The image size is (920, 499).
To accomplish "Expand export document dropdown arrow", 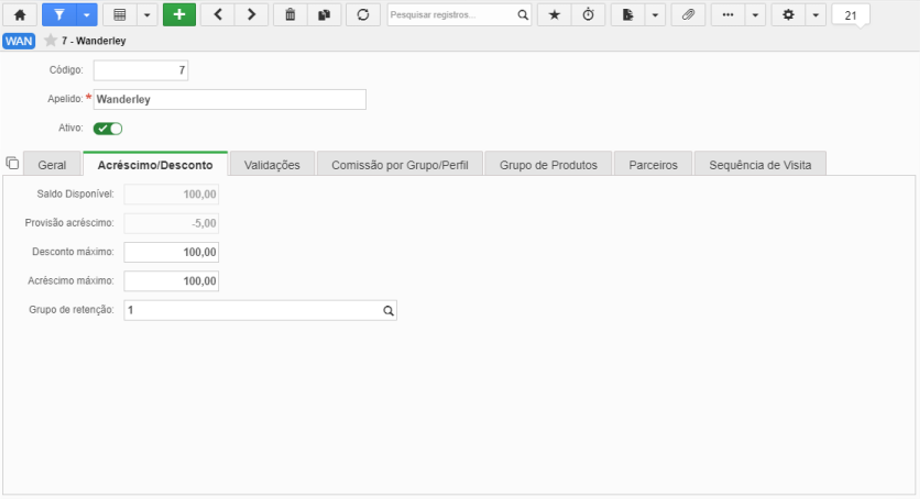I will [x=655, y=15].
